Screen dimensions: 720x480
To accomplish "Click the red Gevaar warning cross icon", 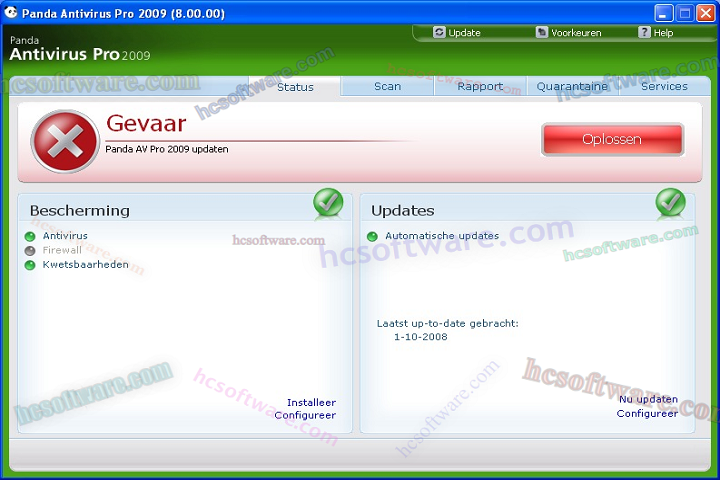I will tap(65, 141).
